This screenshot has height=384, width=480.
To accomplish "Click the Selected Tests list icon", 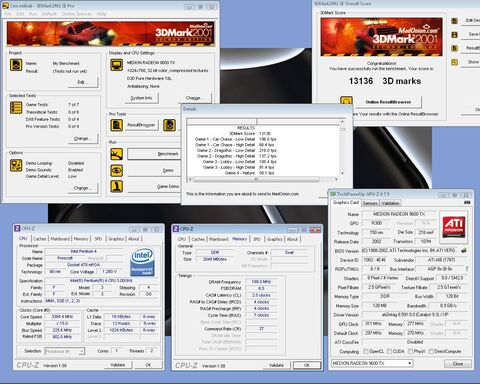I will pos(16,108).
